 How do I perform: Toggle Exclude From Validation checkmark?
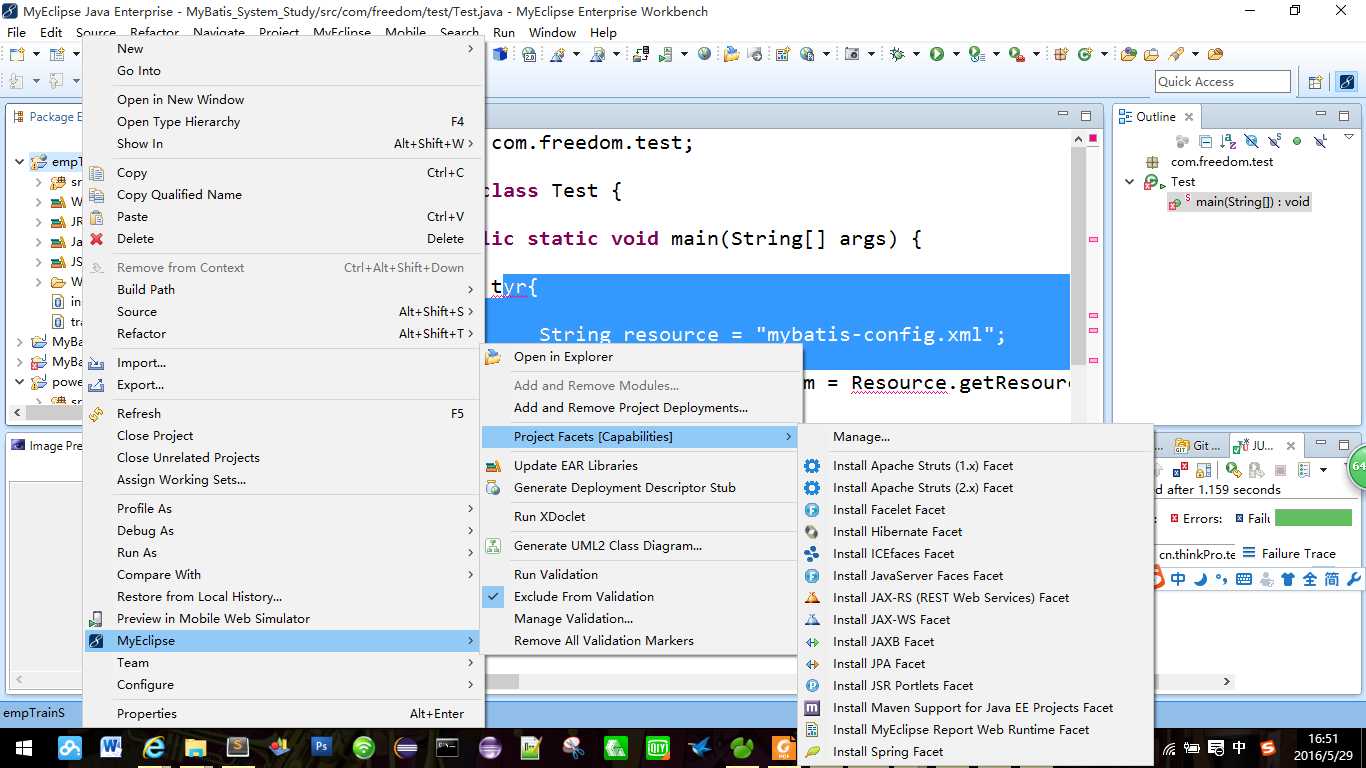tap(493, 597)
